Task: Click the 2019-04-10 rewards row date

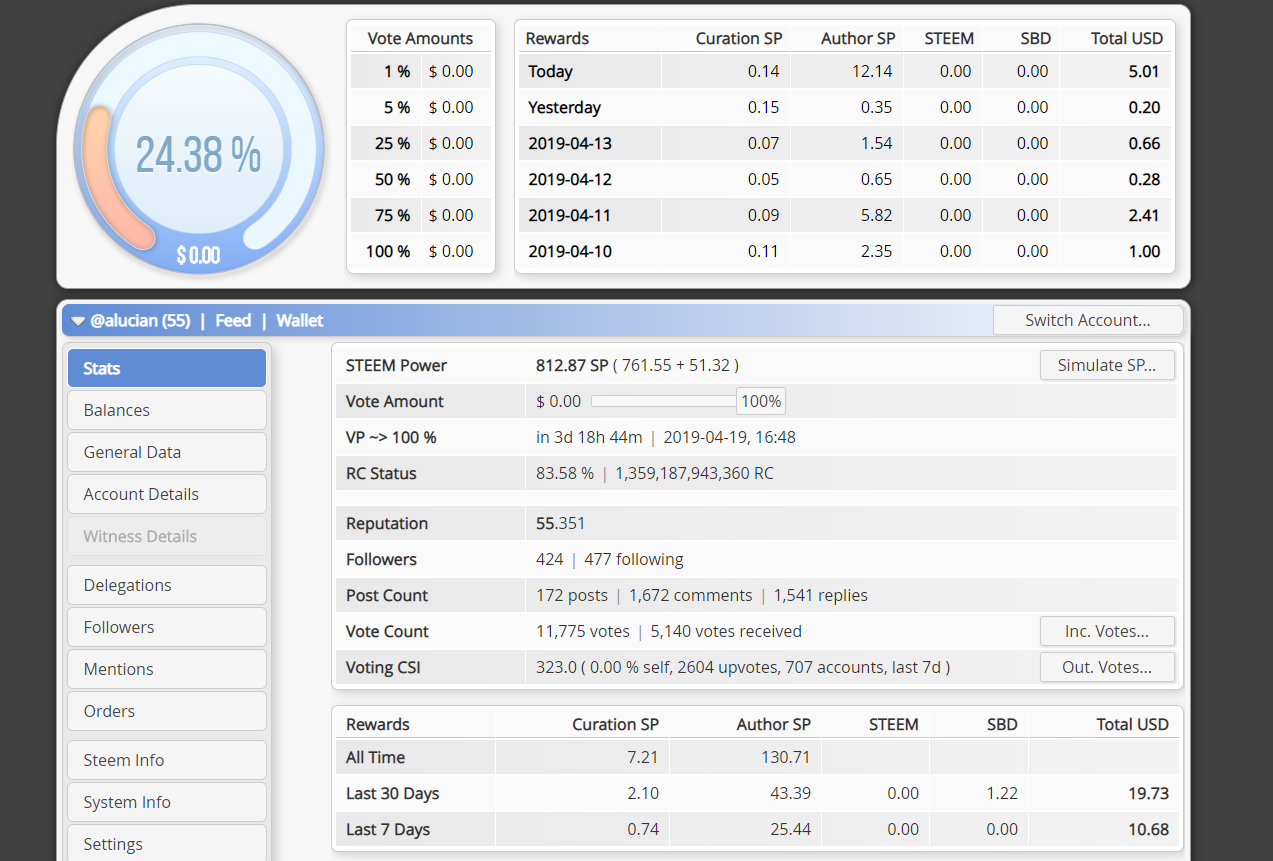Action: click(569, 251)
